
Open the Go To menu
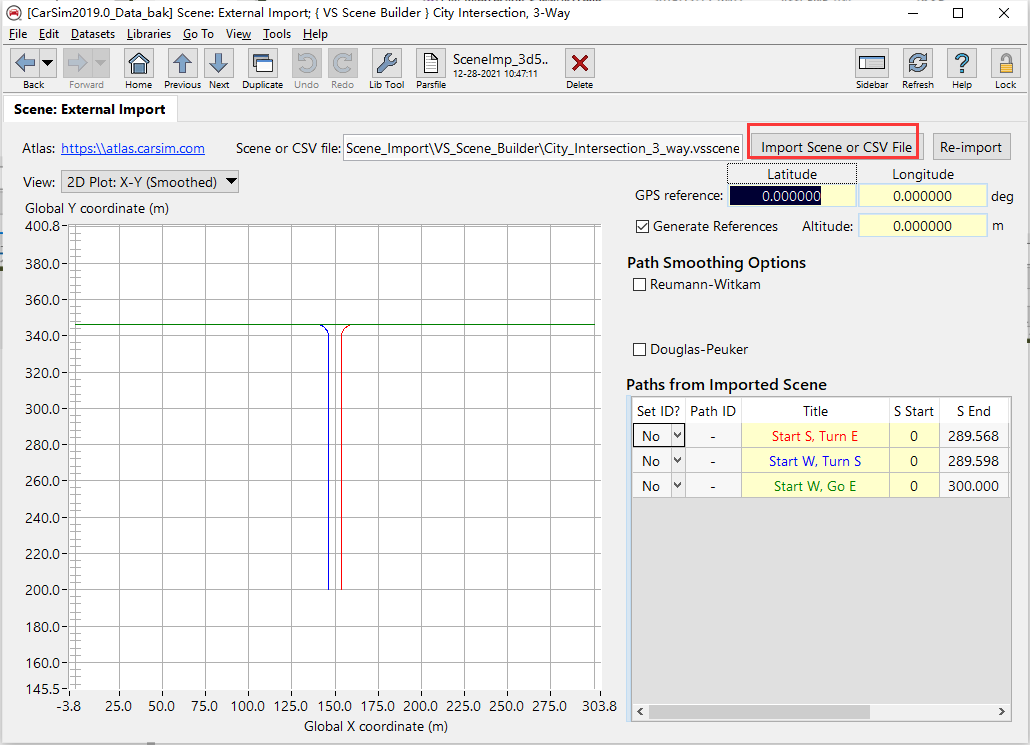(198, 34)
